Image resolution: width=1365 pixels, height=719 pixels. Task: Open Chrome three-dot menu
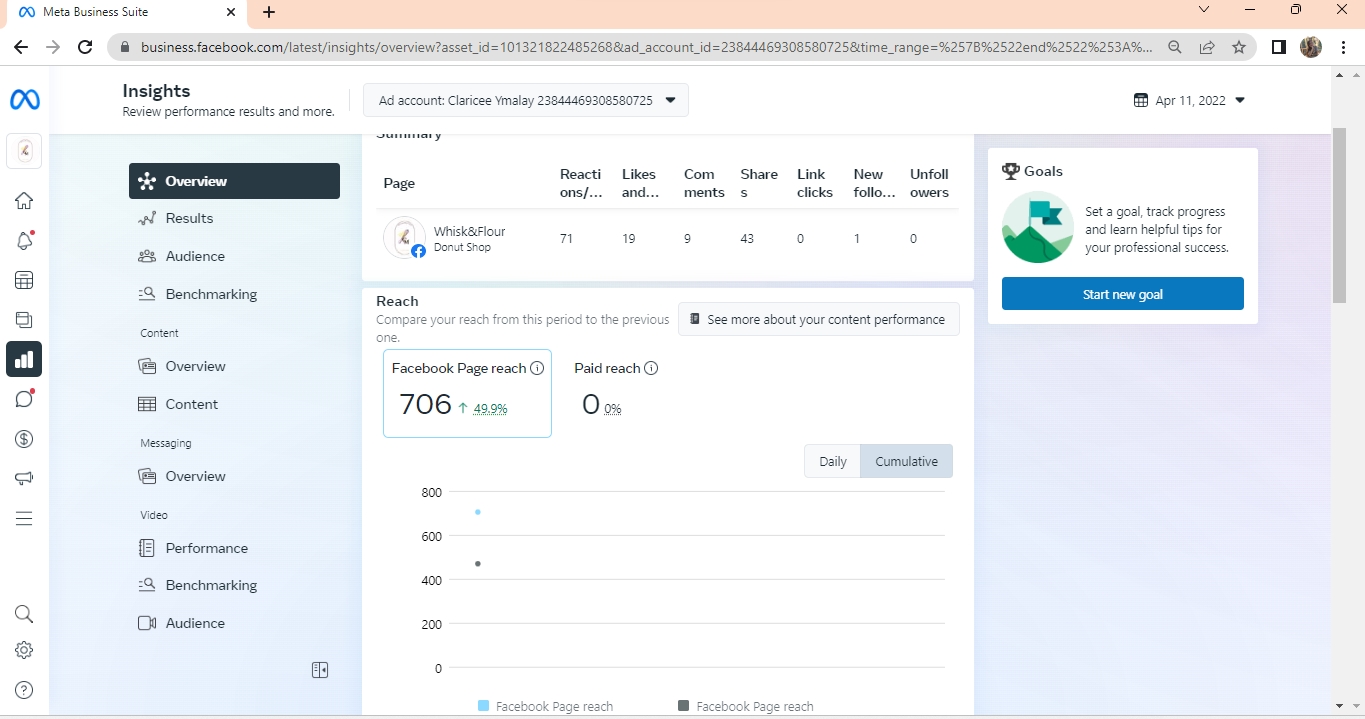[1343, 47]
